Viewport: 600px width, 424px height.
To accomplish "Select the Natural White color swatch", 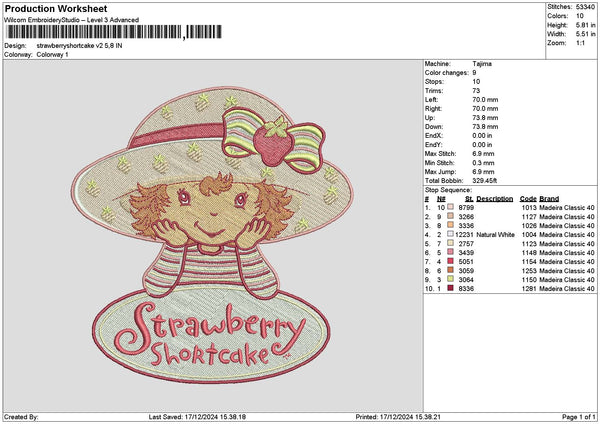I will point(450,234).
